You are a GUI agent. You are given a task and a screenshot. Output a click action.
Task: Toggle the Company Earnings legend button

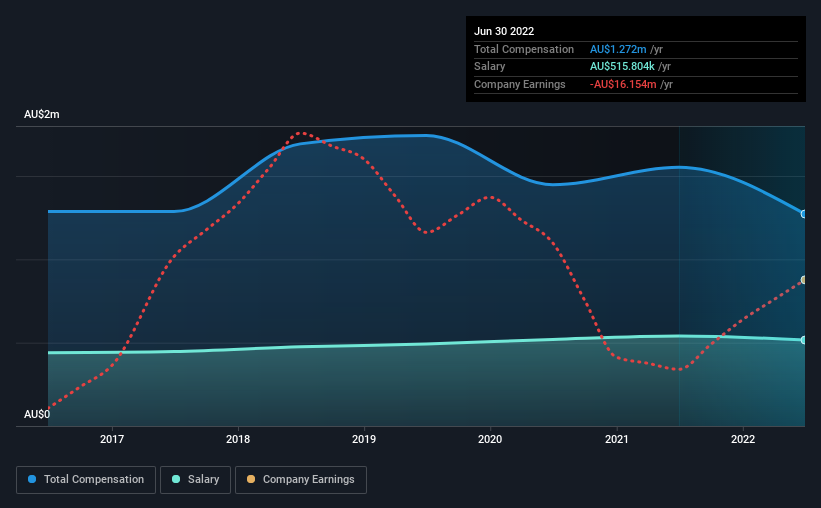[x=301, y=480]
